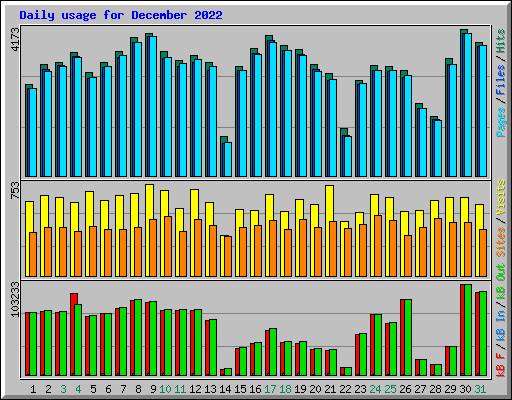The width and height of the screenshot is (512, 400).
Task: Click day label 29 on the x-axis
Action: (x=450, y=389)
